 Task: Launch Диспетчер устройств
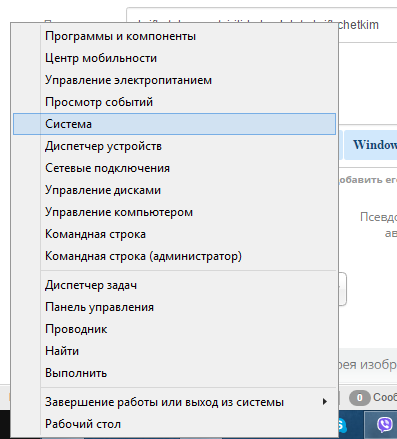pos(174,146)
